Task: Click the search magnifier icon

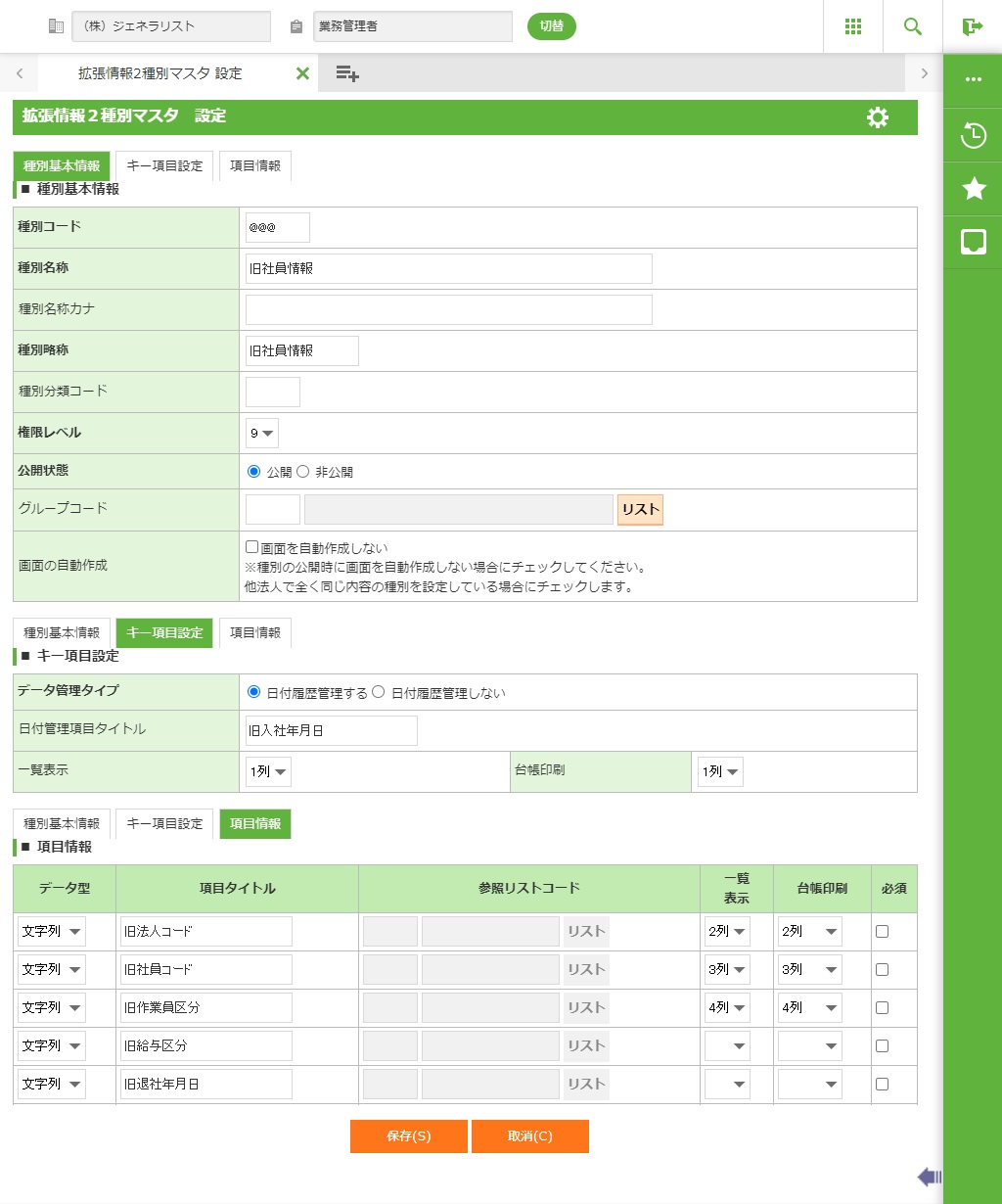Action: (912, 26)
